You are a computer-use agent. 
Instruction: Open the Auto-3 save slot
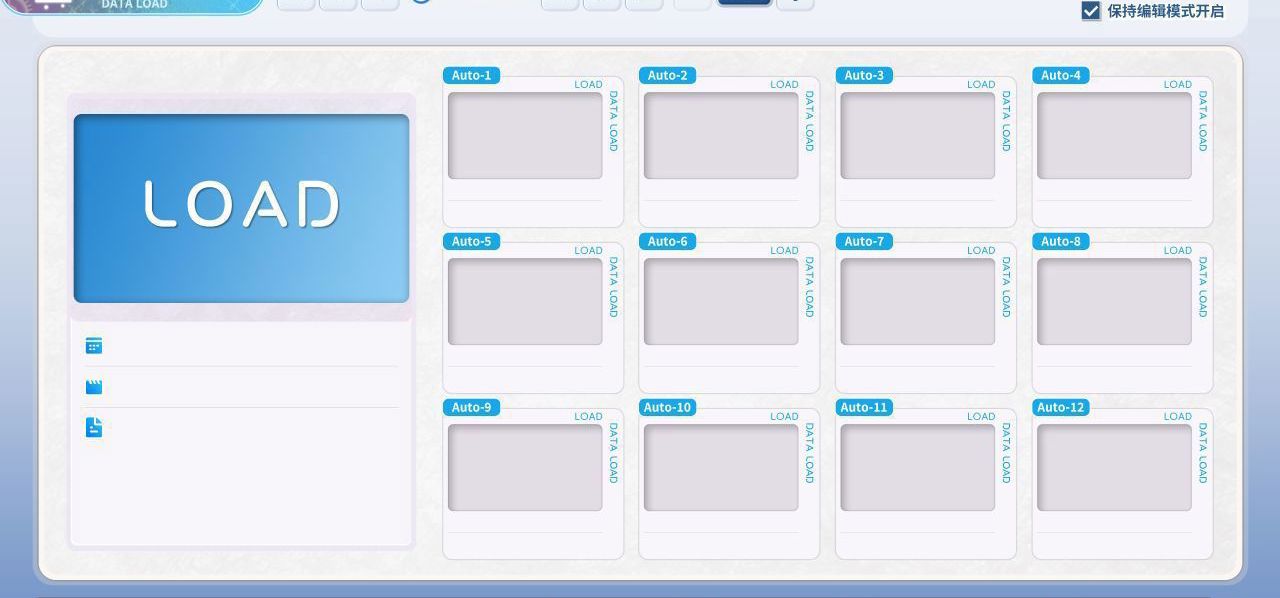(926, 152)
